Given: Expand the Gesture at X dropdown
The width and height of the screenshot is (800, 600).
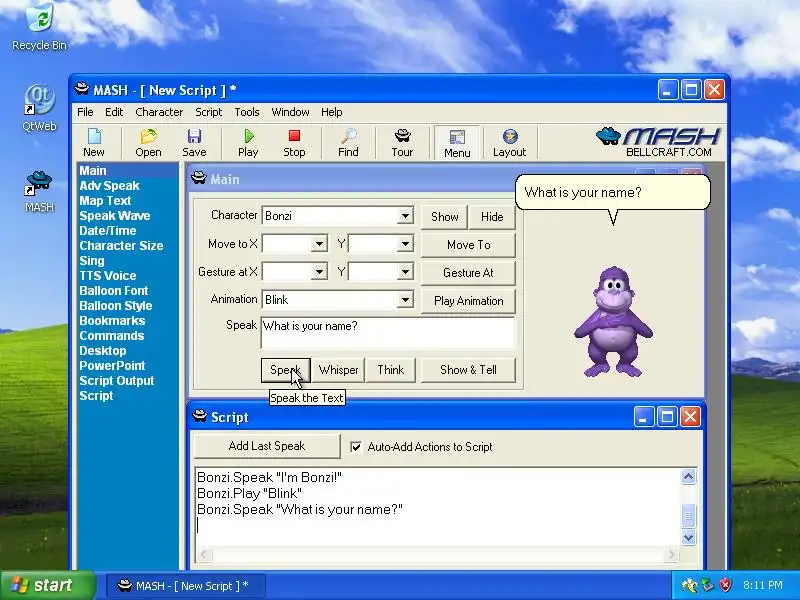Looking at the screenshot, I should 319,272.
